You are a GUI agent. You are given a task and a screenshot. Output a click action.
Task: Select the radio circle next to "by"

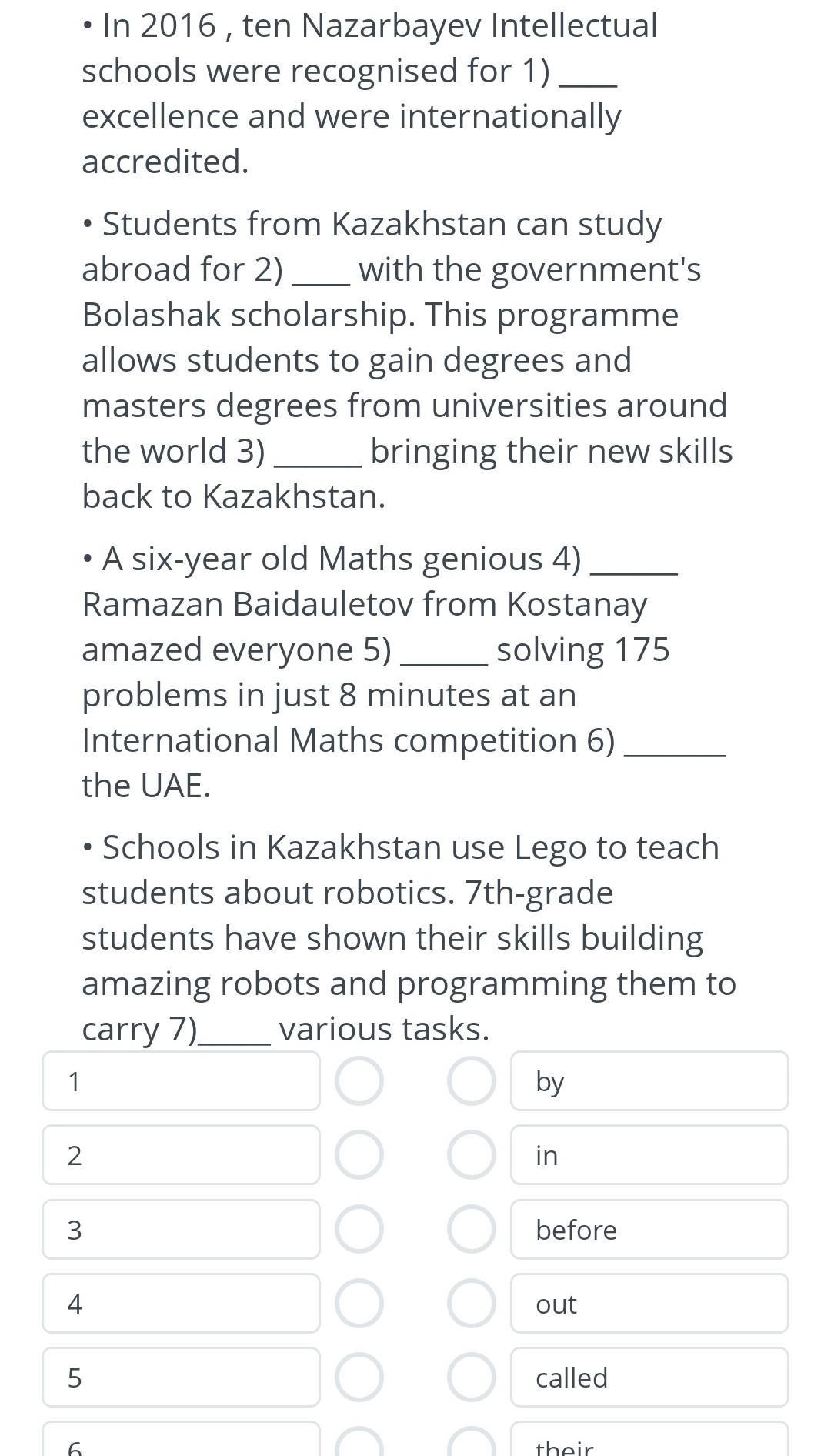(x=472, y=1081)
